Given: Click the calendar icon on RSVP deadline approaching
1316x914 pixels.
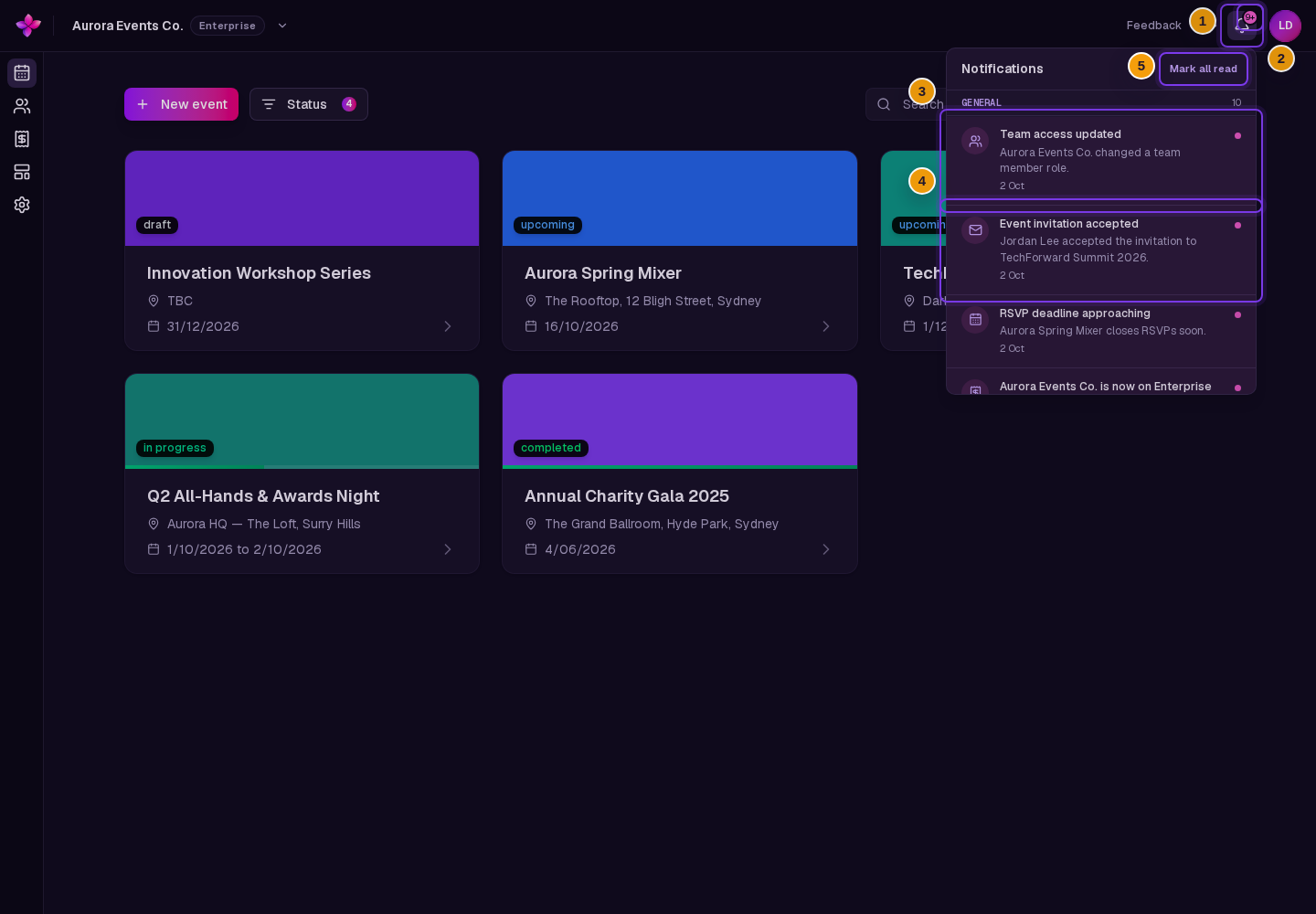Looking at the screenshot, I should 975,320.
